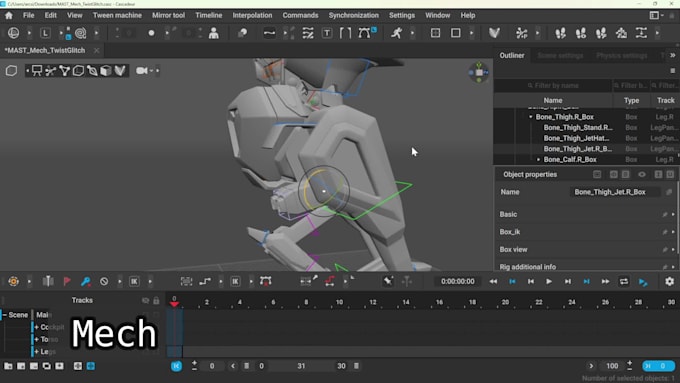Toggle tracks lock icon
Image resolution: width=680 pixels, height=383 pixels.
tap(156, 300)
